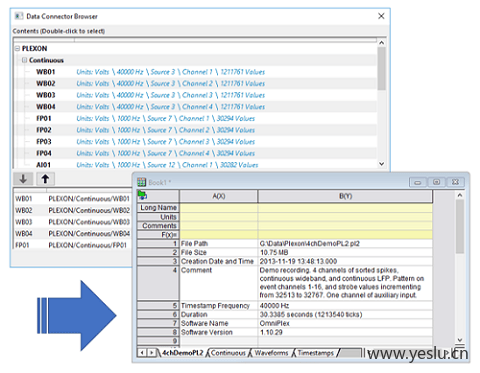This screenshot has height=373, width=480.
Task: Click the Long Name cell of column A
Action: pyautogui.click(x=219, y=208)
